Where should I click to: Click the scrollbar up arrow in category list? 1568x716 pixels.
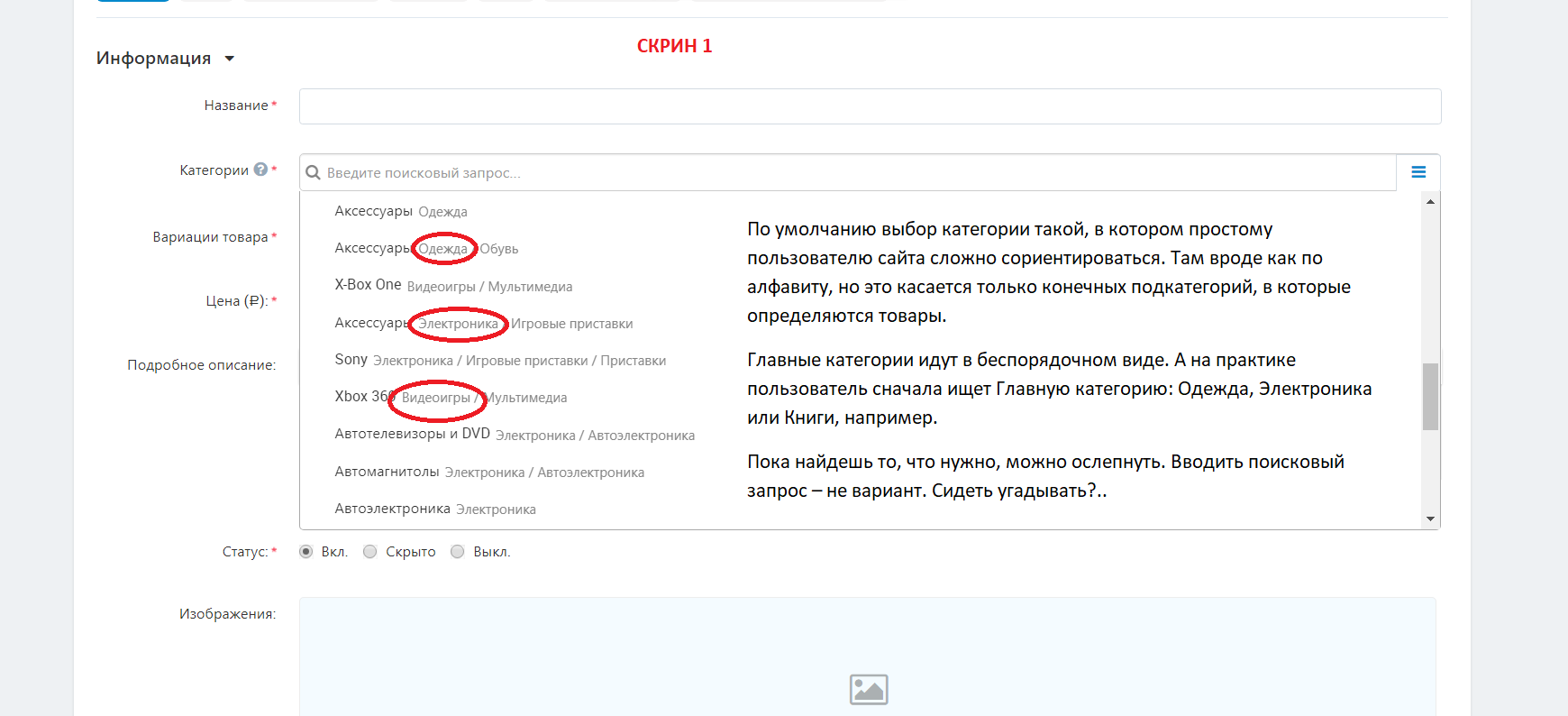1430,201
